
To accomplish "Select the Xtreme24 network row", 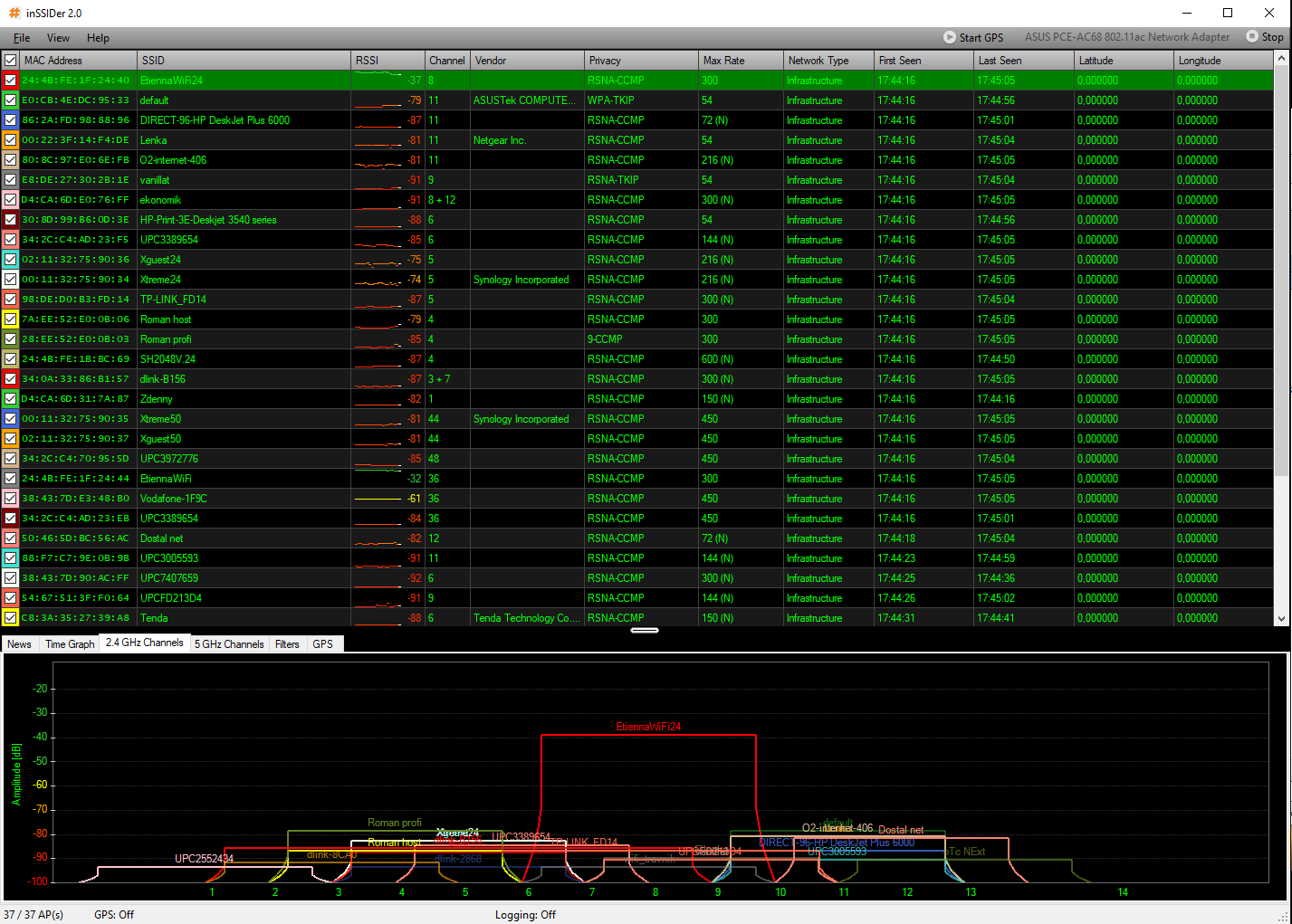I will [x=160, y=280].
